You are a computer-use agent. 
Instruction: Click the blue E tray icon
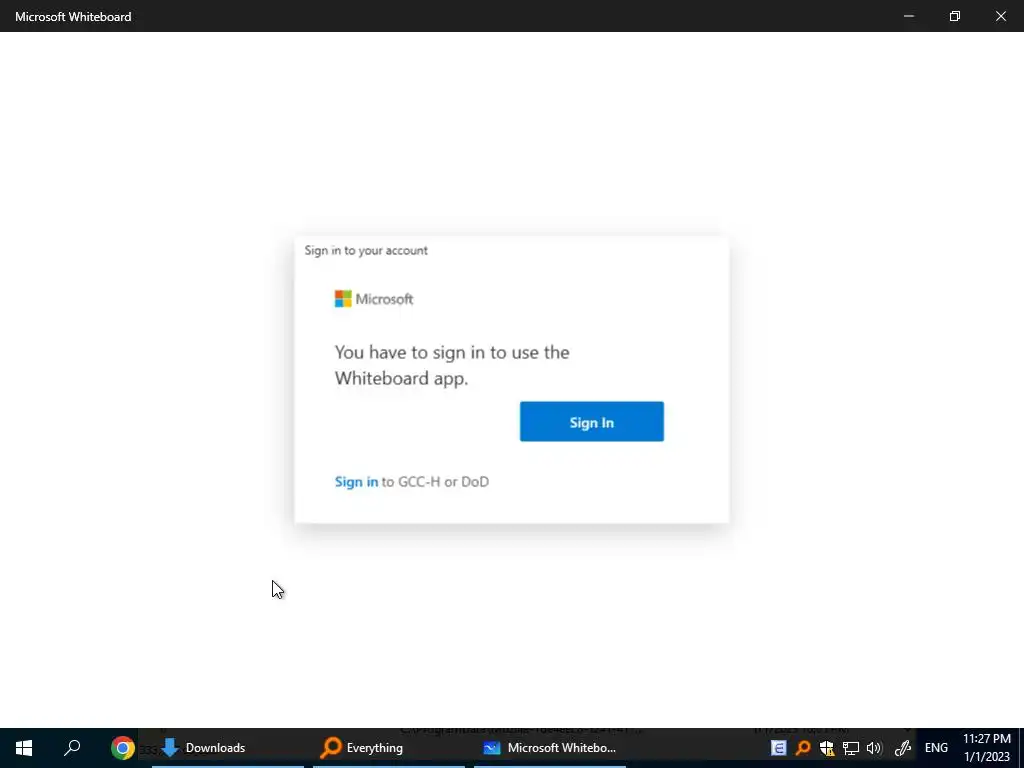(778, 748)
